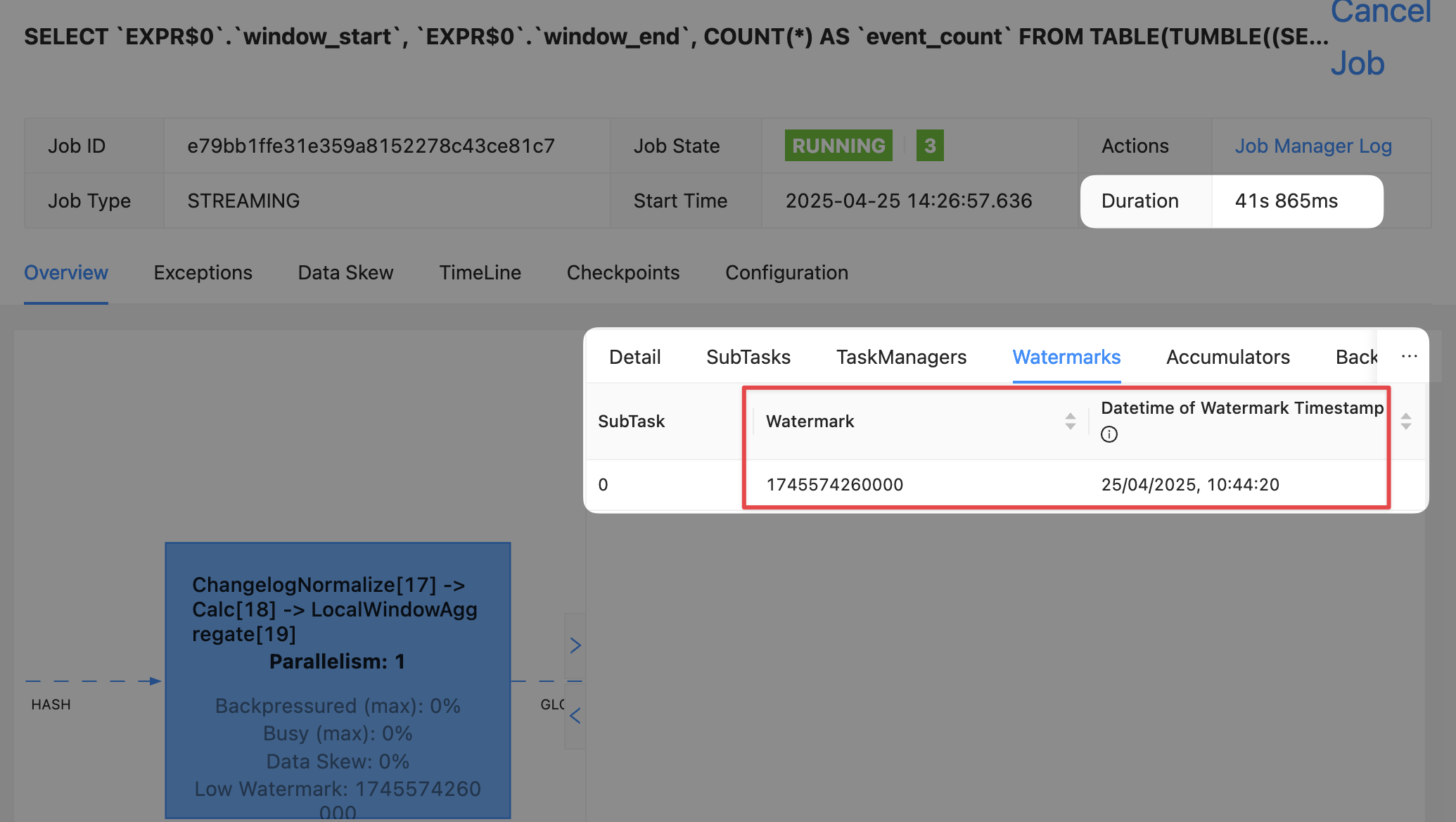
Task: Open the more tabs ellipsis menu
Action: (1409, 357)
